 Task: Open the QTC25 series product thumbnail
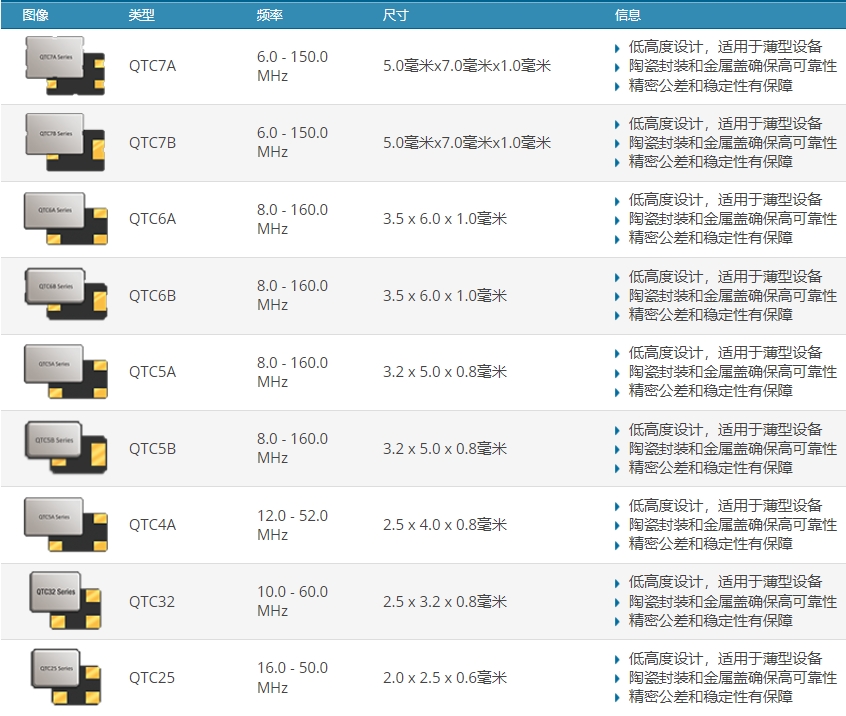[x=66, y=677]
